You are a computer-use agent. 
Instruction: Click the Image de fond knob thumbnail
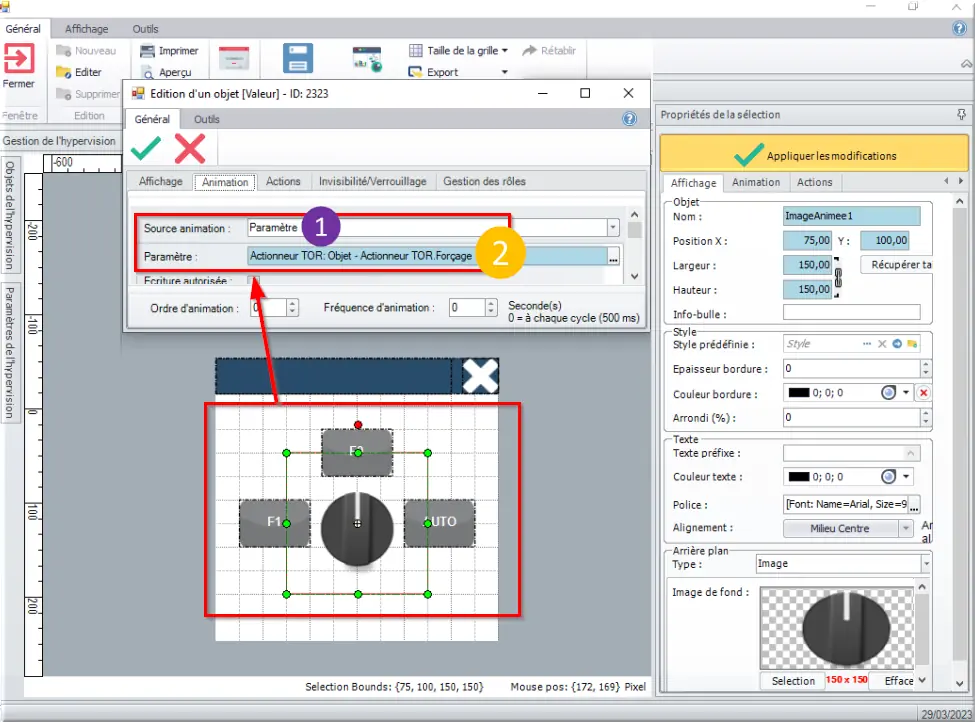click(x=837, y=627)
